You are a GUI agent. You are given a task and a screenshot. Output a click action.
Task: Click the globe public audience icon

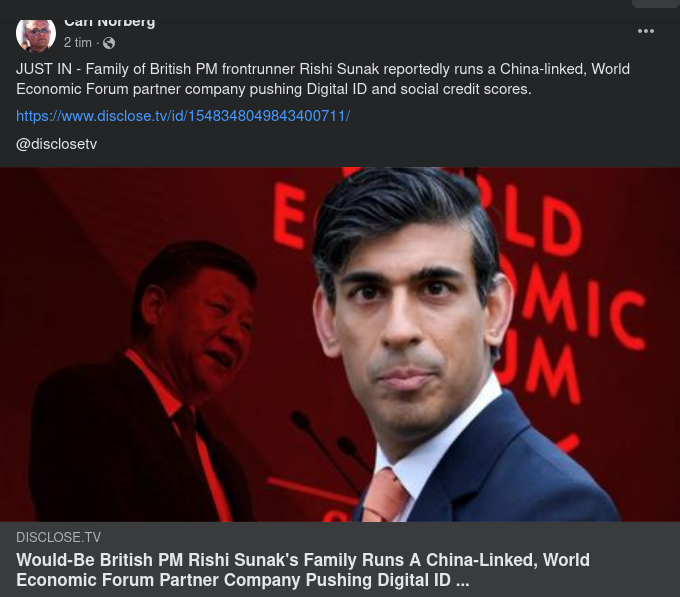(x=109, y=43)
